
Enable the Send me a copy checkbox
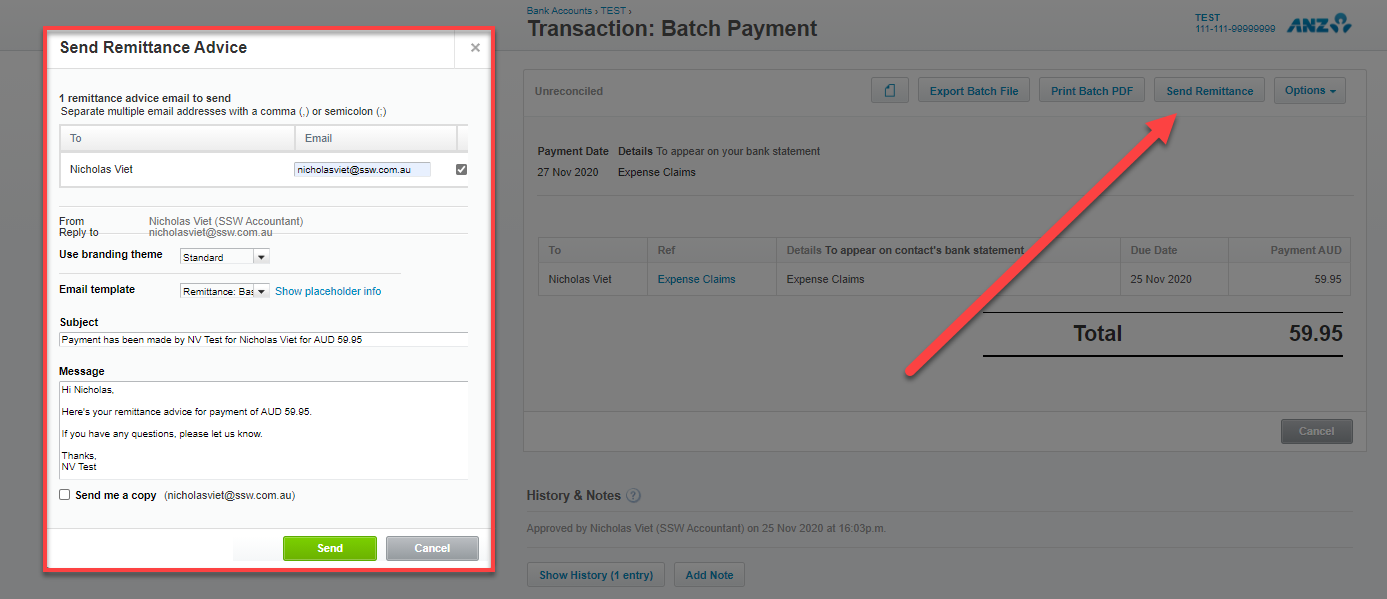click(x=65, y=495)
